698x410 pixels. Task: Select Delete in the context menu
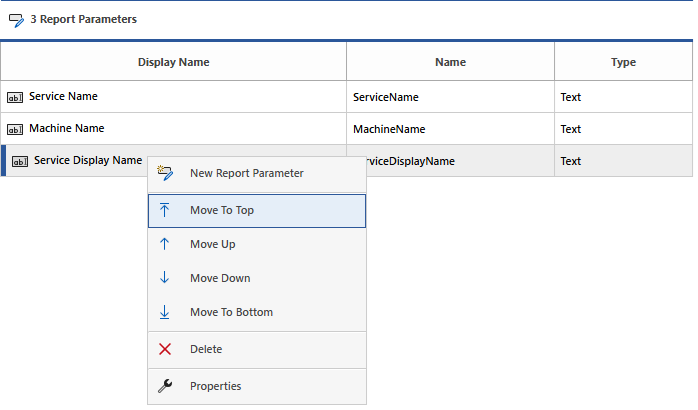click(x=206, y=349)
